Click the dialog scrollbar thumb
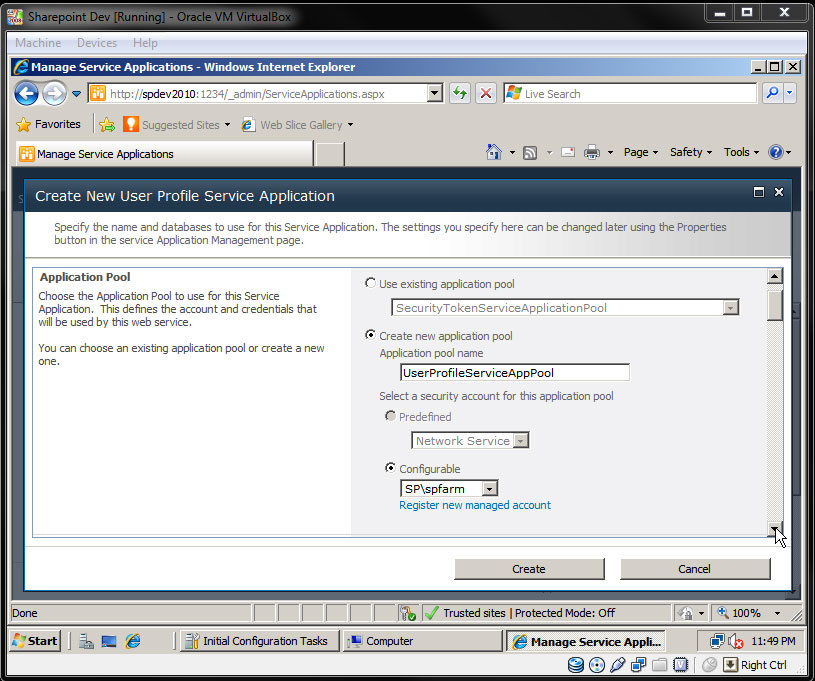This screenshot has width=815, height=681. (774, 306)
